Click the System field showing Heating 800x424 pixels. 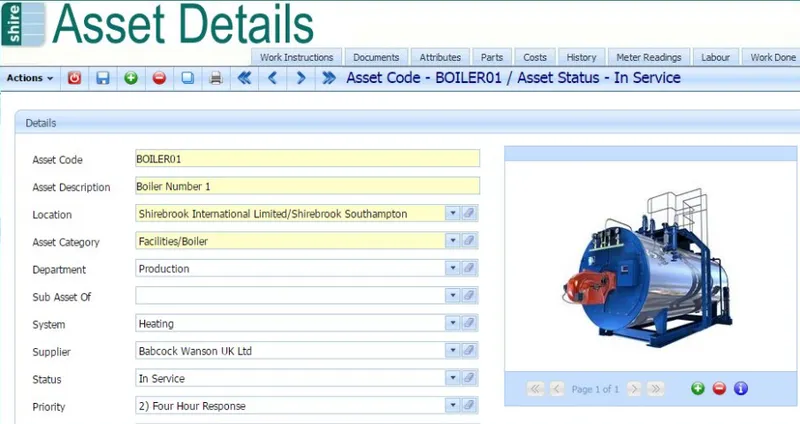(x=290, y=323)
